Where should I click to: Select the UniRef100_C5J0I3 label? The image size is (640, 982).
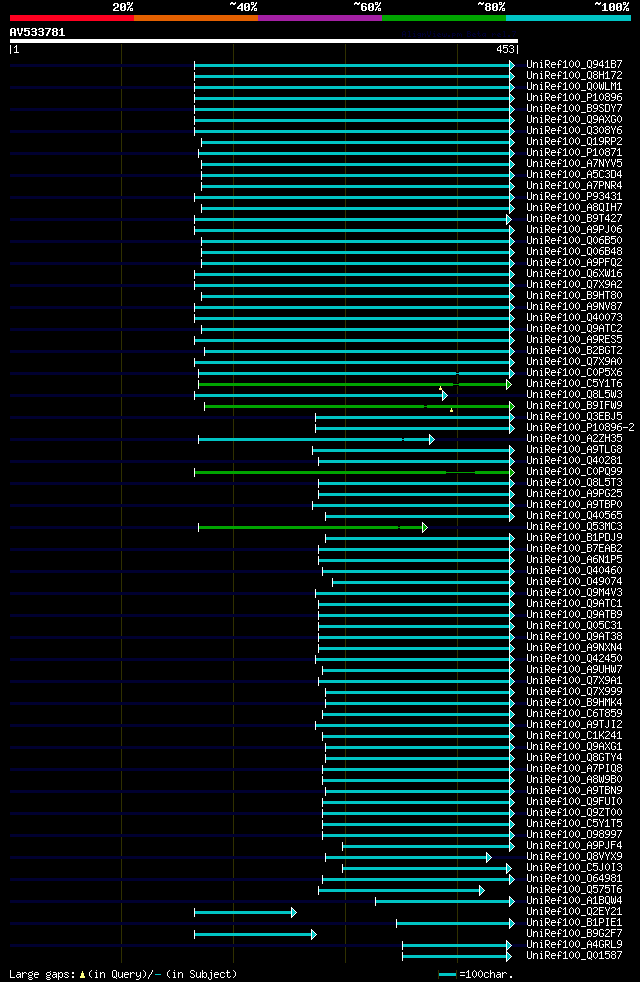click(574, 868)
